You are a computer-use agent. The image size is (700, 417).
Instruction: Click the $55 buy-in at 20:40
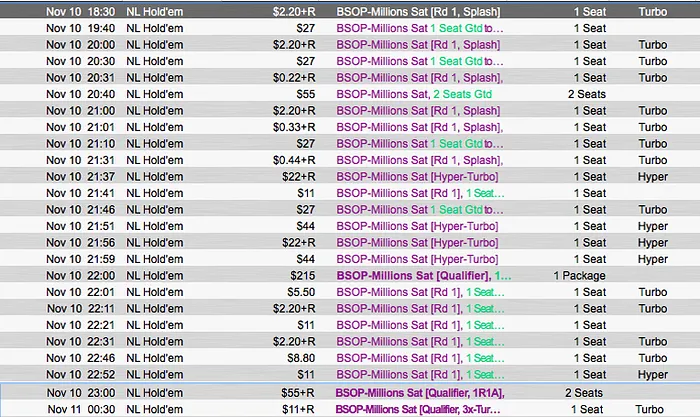point(305,94)
